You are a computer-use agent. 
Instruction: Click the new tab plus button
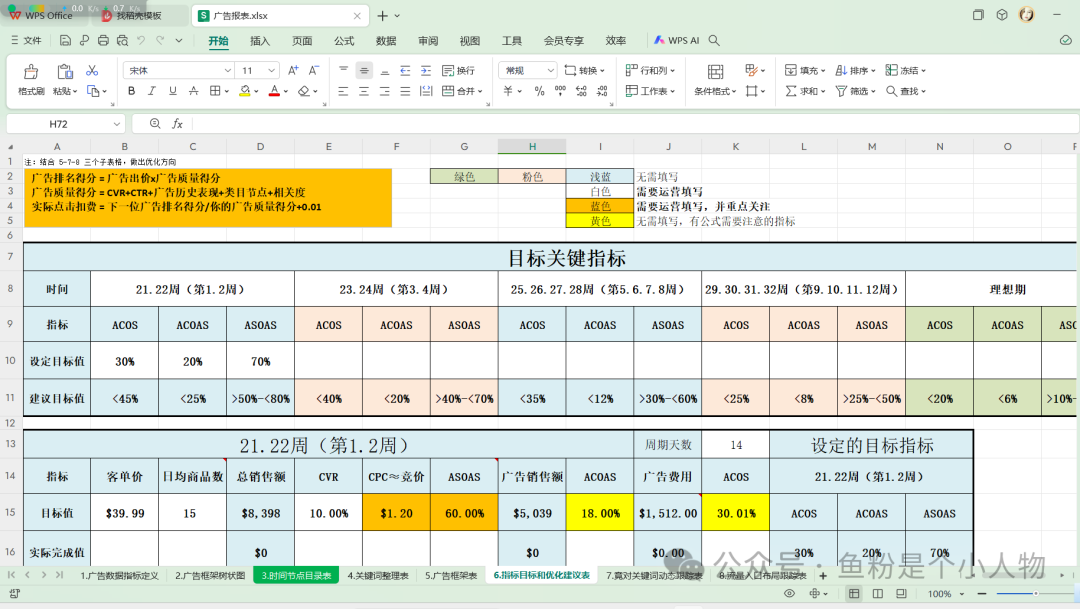pyautogui.click(x=383, y=15)
